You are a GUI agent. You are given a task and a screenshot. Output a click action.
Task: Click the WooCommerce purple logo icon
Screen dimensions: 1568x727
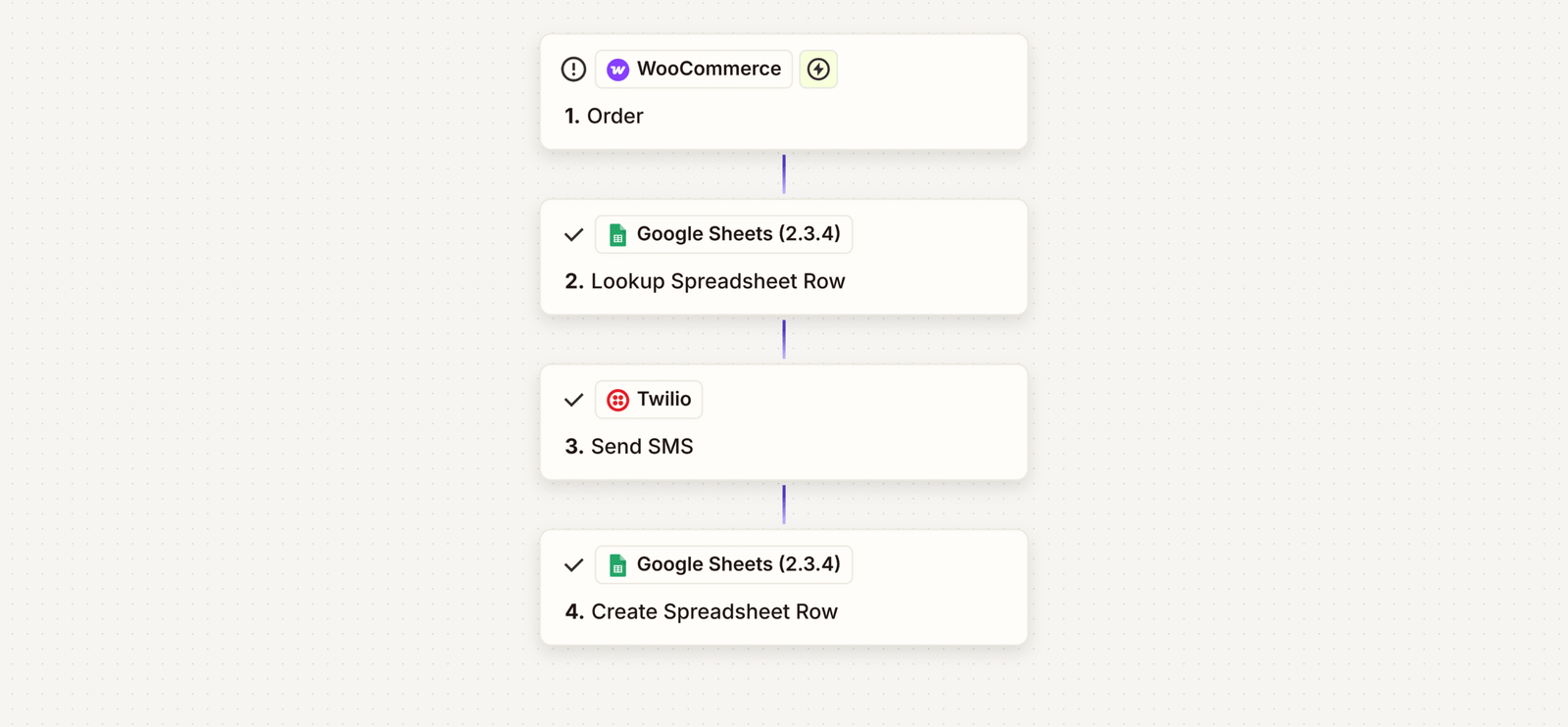click(x=617, y=70)
